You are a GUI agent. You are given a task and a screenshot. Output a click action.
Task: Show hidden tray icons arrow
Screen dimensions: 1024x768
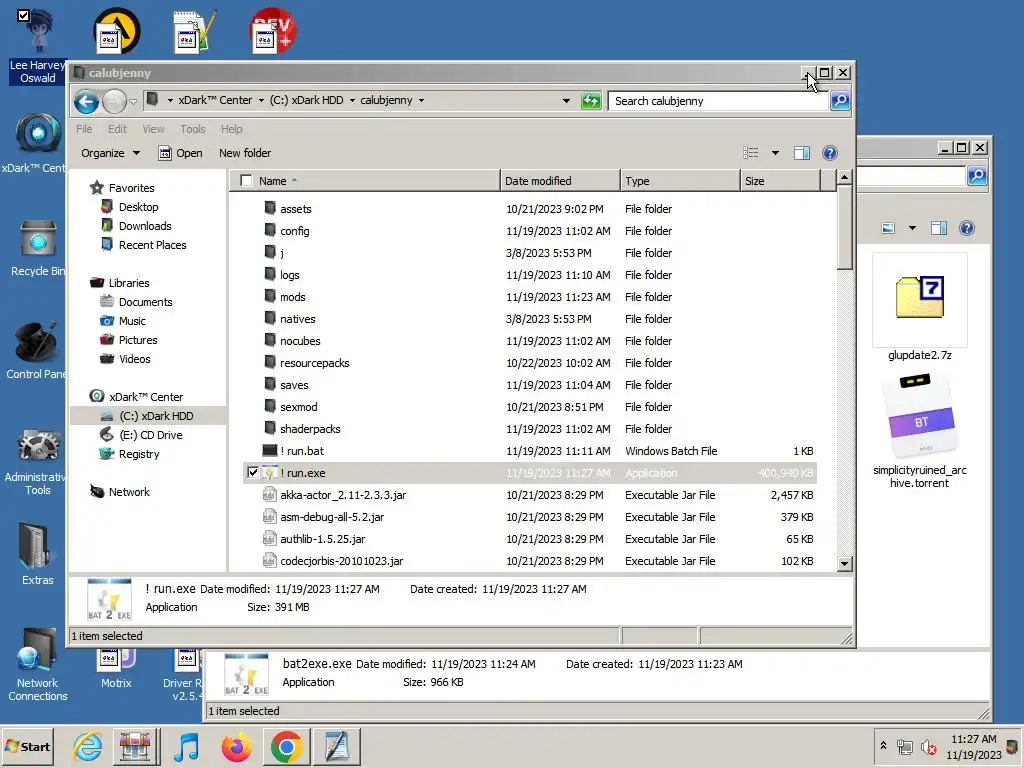click(883, 746)
